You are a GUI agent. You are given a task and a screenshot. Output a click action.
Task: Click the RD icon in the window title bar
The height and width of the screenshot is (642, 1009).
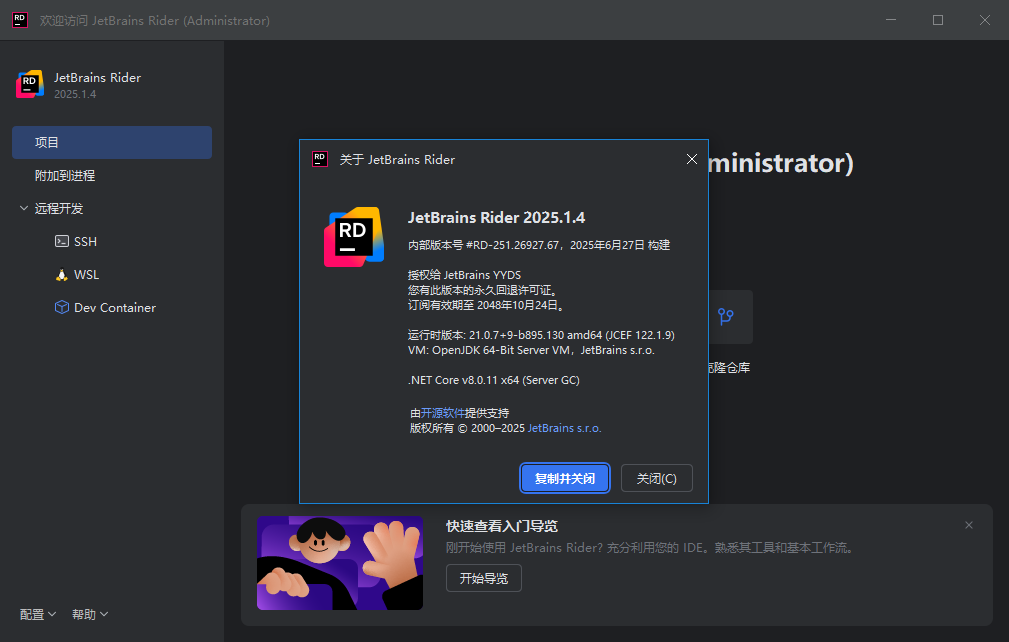click(x=20, y=20)
